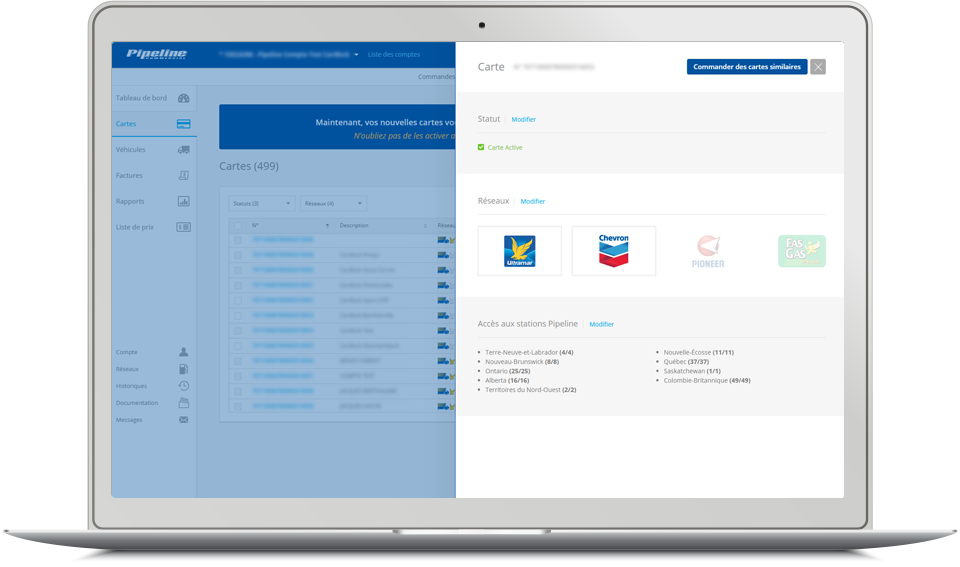This screenshot has height=567, width=960.
Task: Open Messages in the sidebar
Action: (x=129, y=420)
